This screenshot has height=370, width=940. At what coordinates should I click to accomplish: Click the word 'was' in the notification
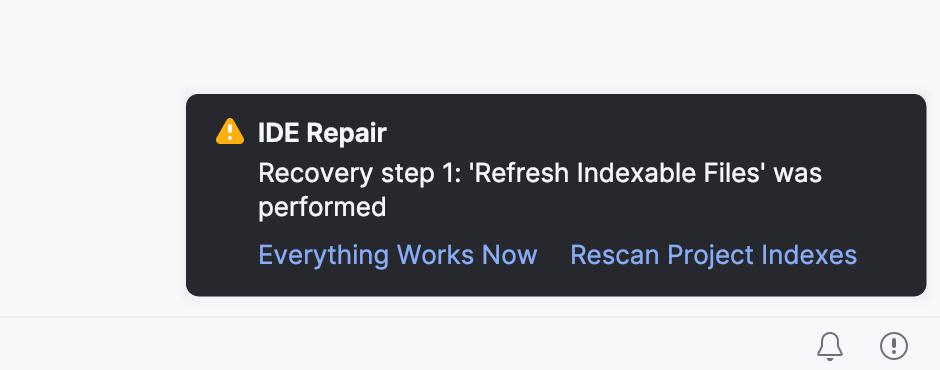(797, 173)
